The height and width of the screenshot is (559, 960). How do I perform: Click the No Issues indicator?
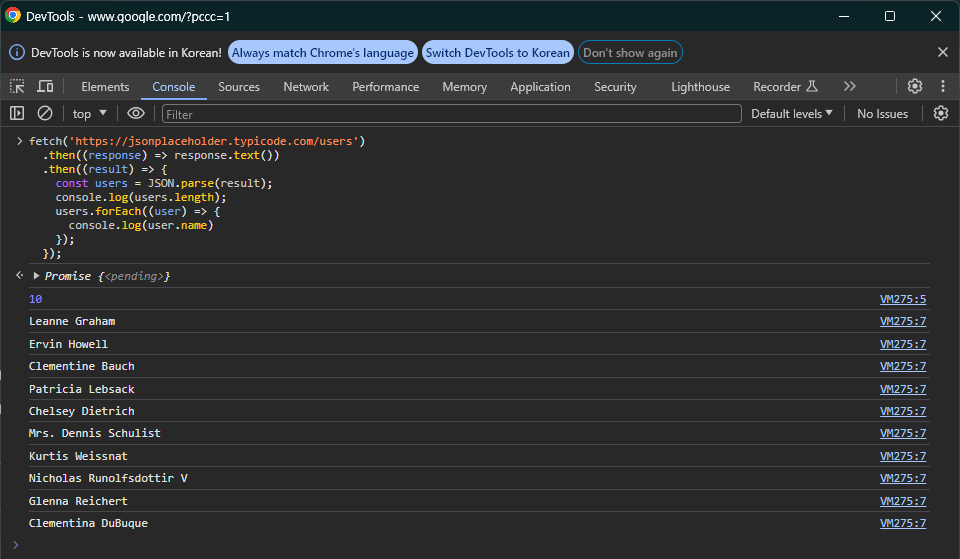point(882,114)
